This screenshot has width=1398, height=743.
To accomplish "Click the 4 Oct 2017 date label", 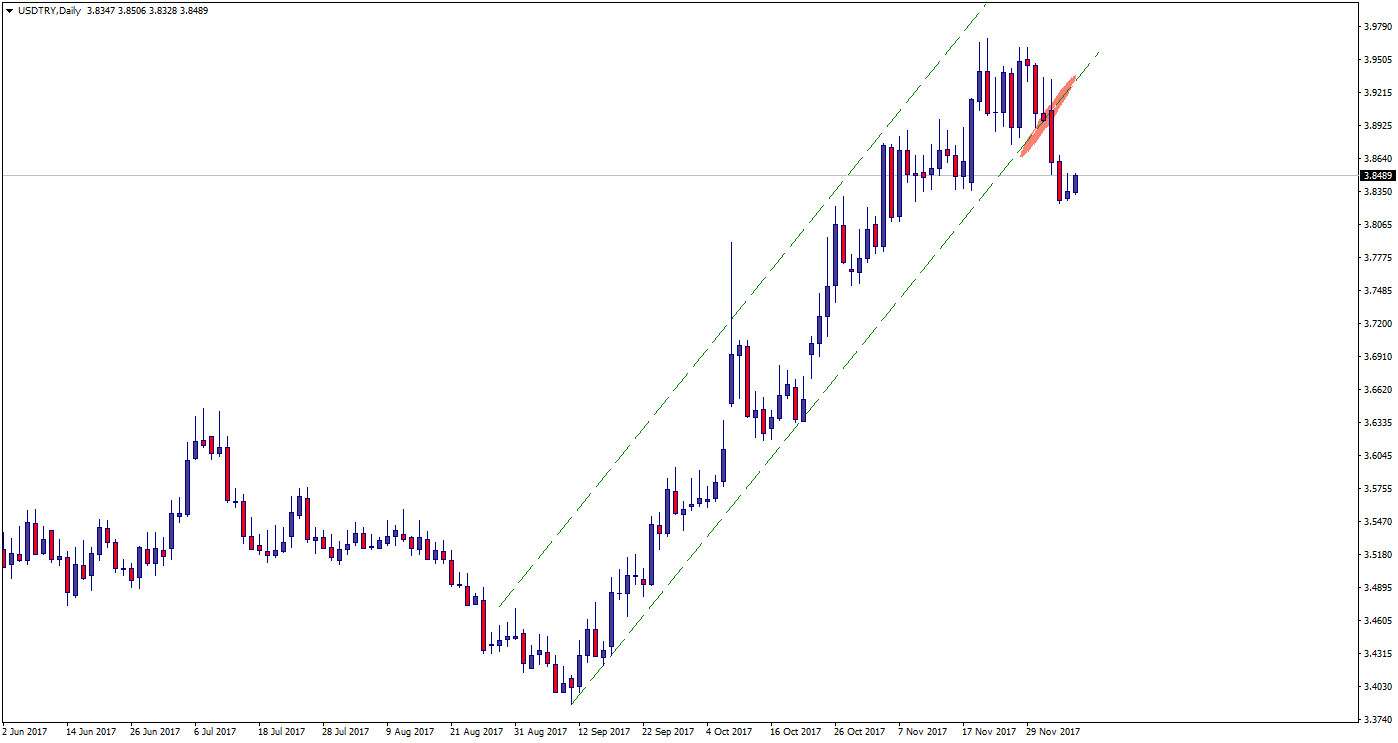I will click(x=729, y=732).
